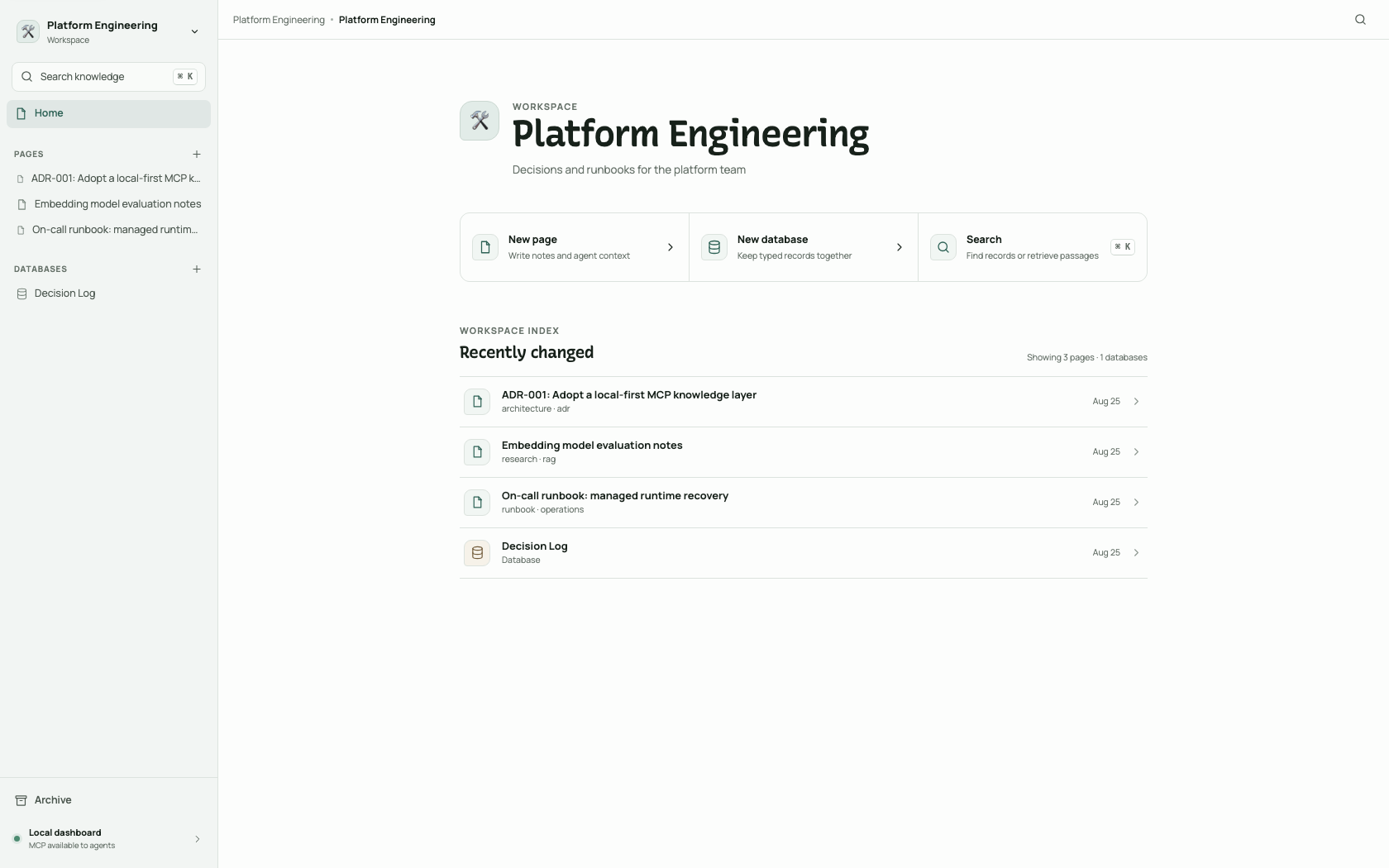
Task: Click the New database cylinder icon
Action: point(714,247)
